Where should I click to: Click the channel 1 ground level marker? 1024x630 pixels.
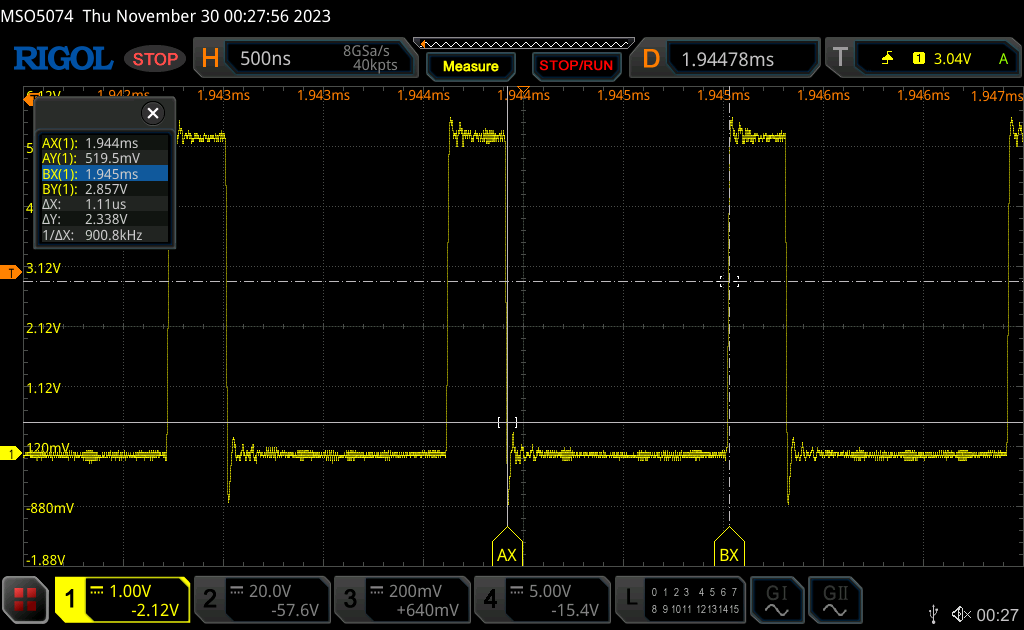pos(12,454)
